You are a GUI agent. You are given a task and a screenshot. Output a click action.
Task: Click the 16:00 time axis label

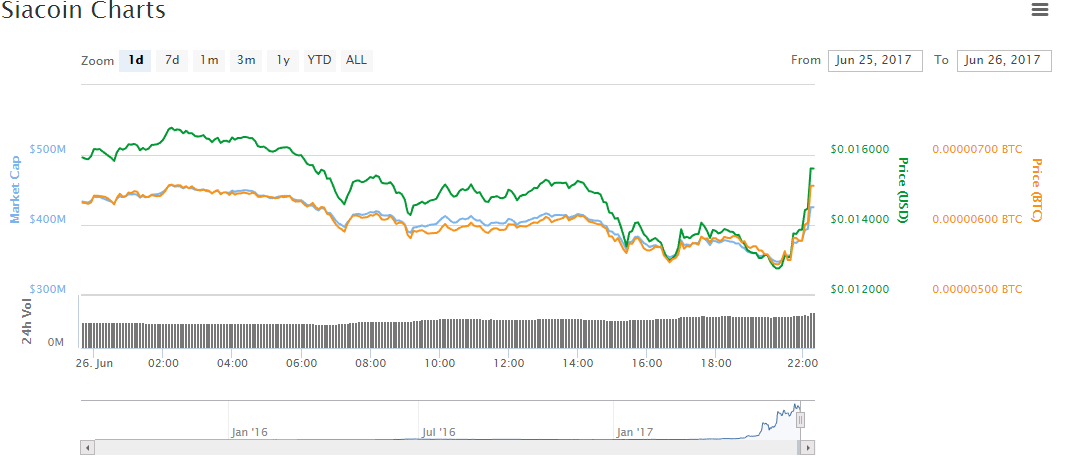(647, 362)
